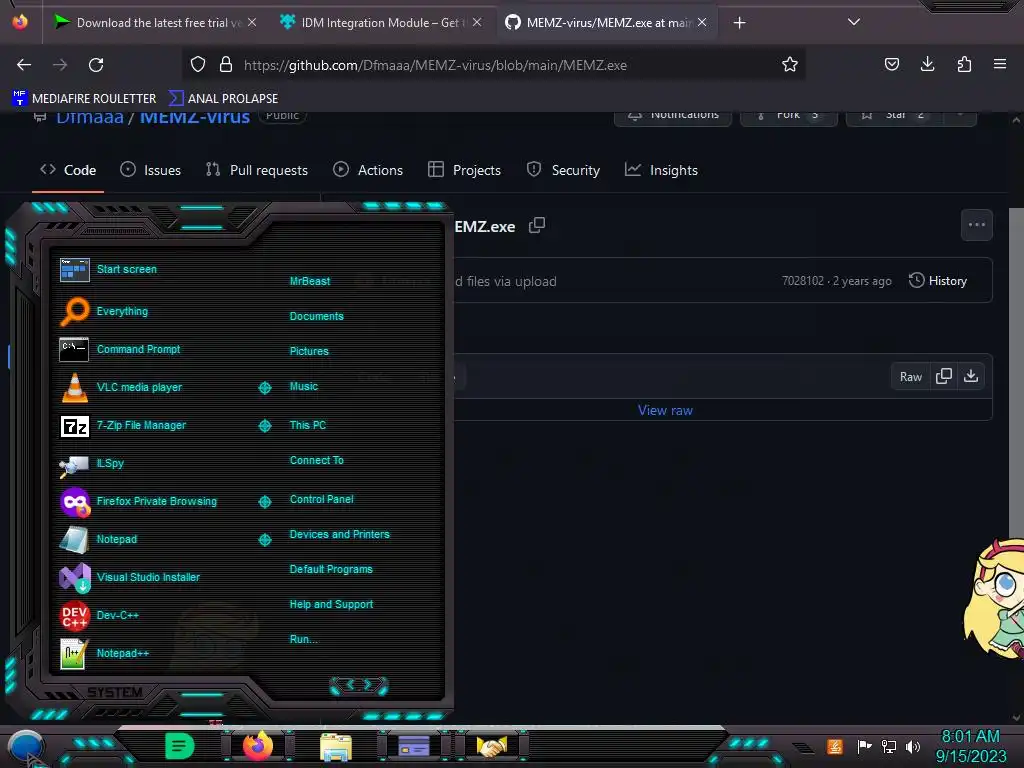Open Action Center flag tray icon
The width and height of the screenshot is (1024, 768).
864,746
